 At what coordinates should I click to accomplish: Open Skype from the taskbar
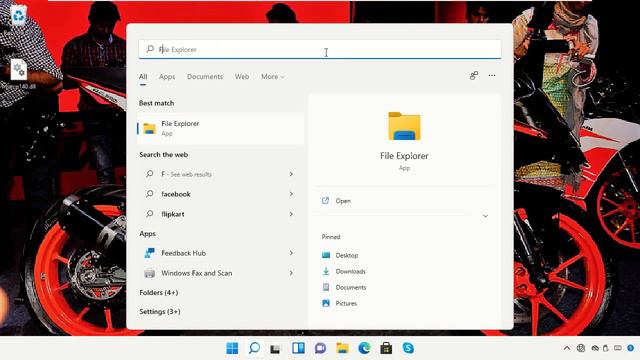coord(408,348)
